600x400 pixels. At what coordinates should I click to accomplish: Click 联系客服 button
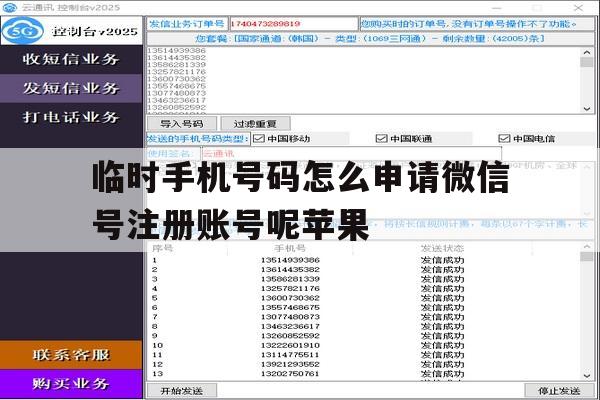[x=71, y=355]
